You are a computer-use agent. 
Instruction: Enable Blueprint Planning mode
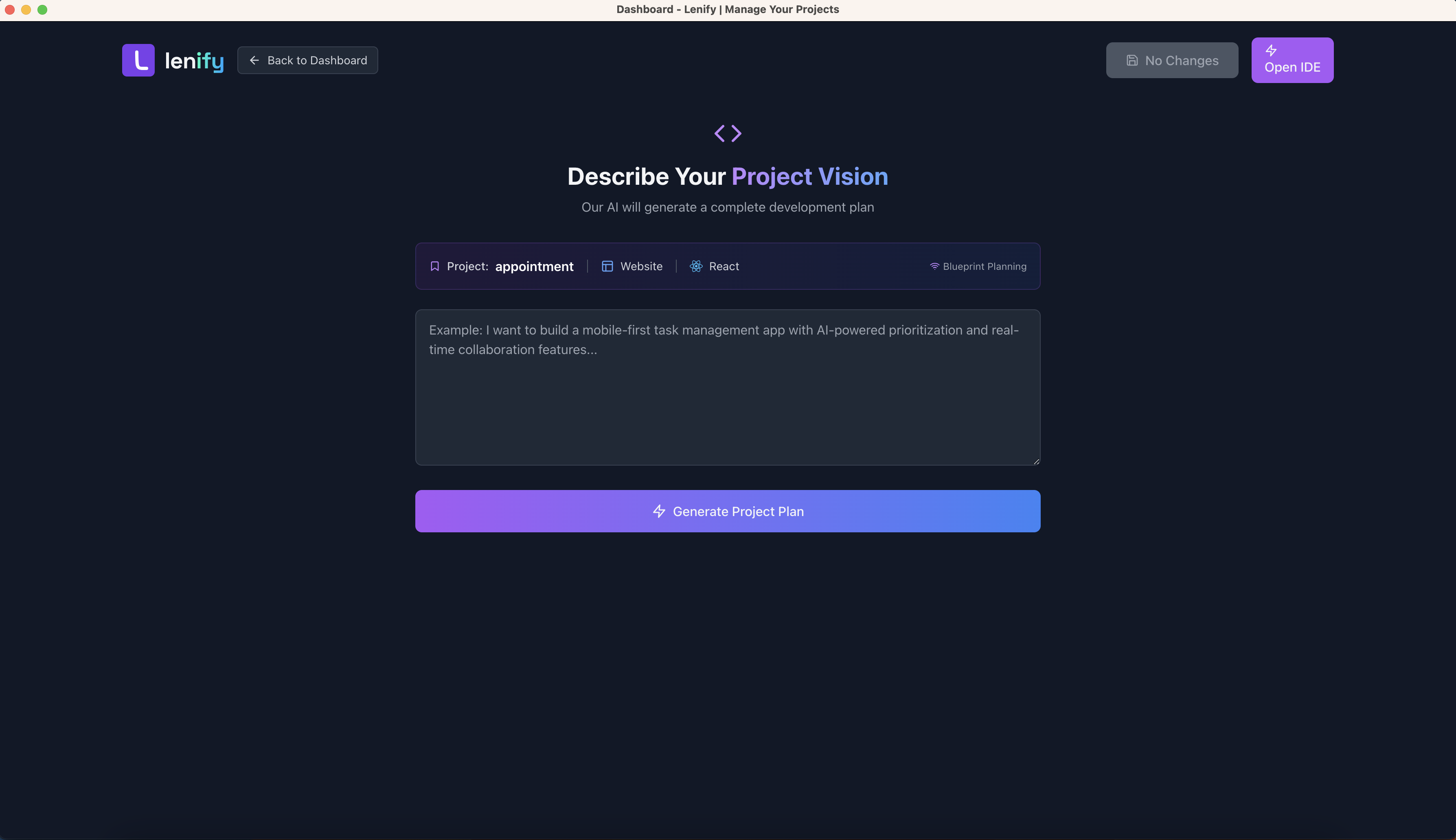978,266
